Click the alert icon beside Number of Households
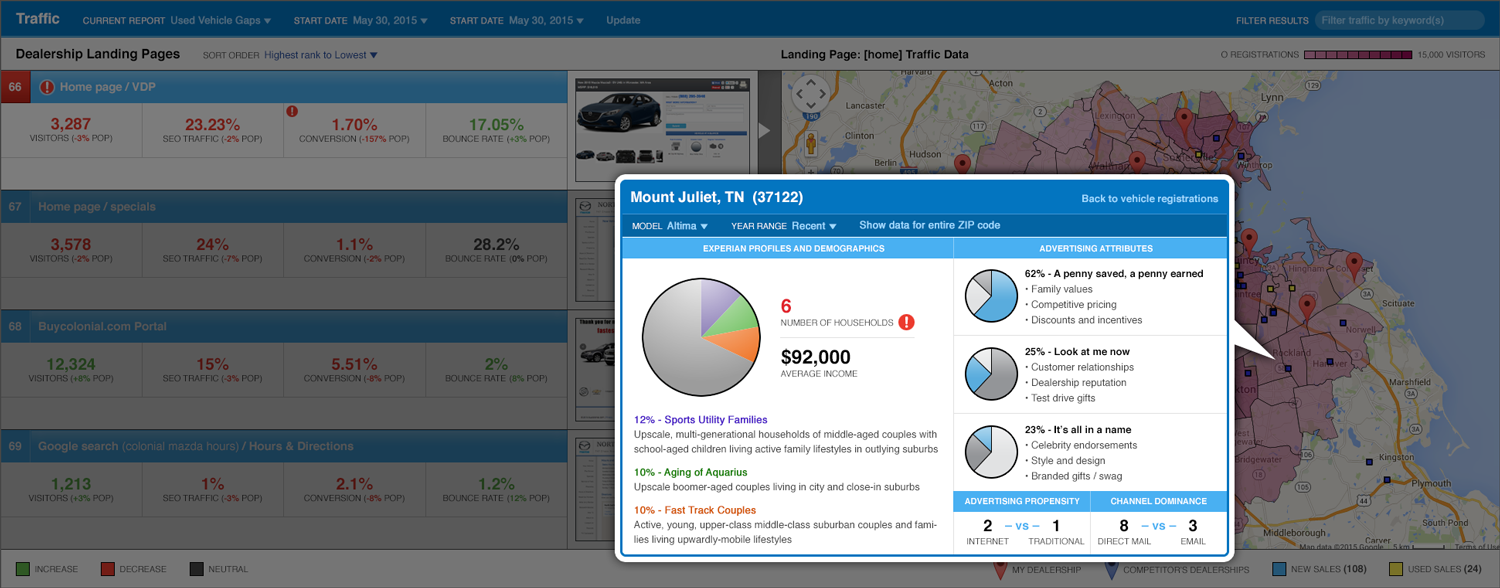Image resolution: width=1500 pixels, height=588 pixels. (906, 322)
